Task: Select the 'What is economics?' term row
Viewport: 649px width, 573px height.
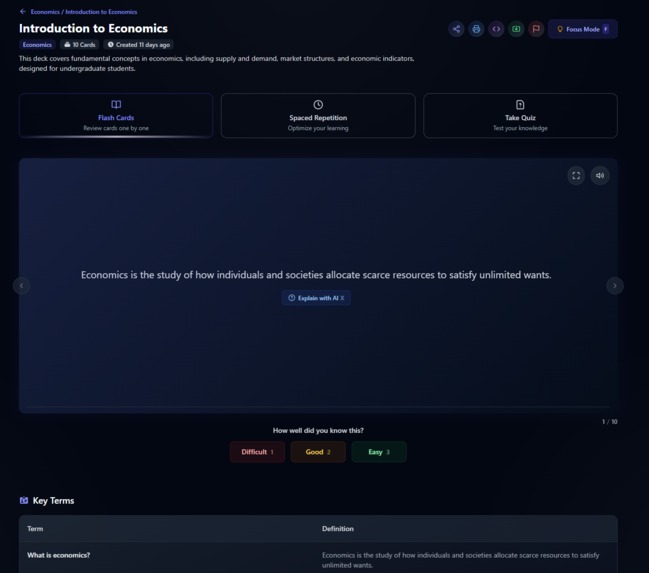Action: click(318, 558)
